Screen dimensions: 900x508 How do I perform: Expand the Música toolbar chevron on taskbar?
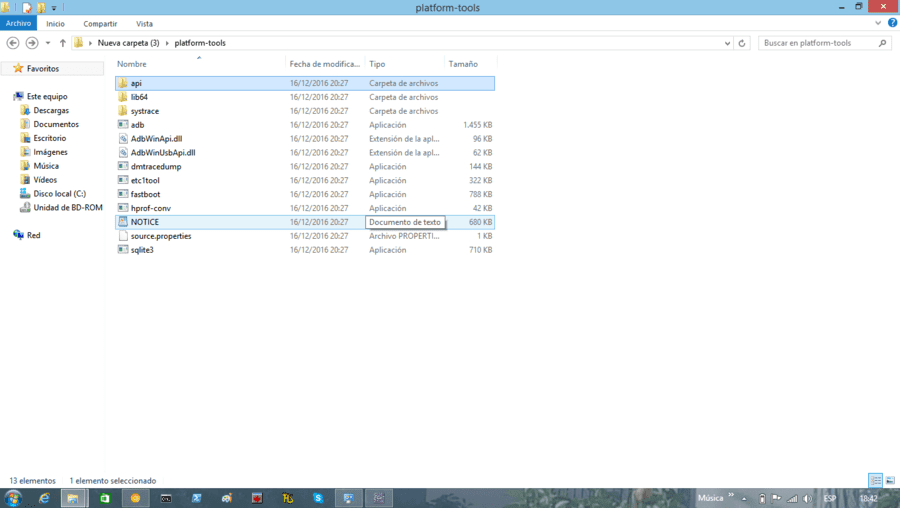pos(731,495)
